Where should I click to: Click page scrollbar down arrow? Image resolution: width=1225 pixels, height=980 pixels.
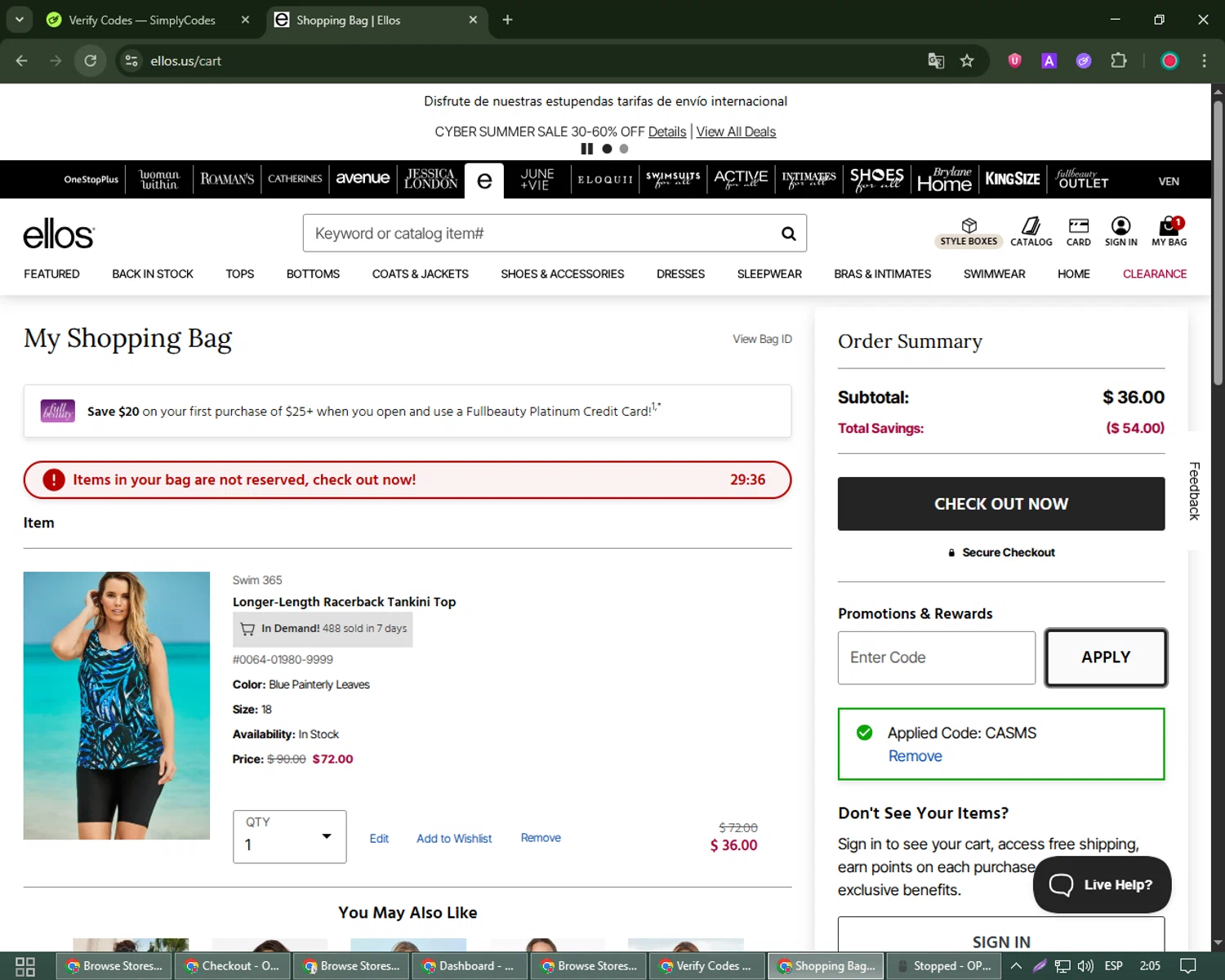(1218, 943)
